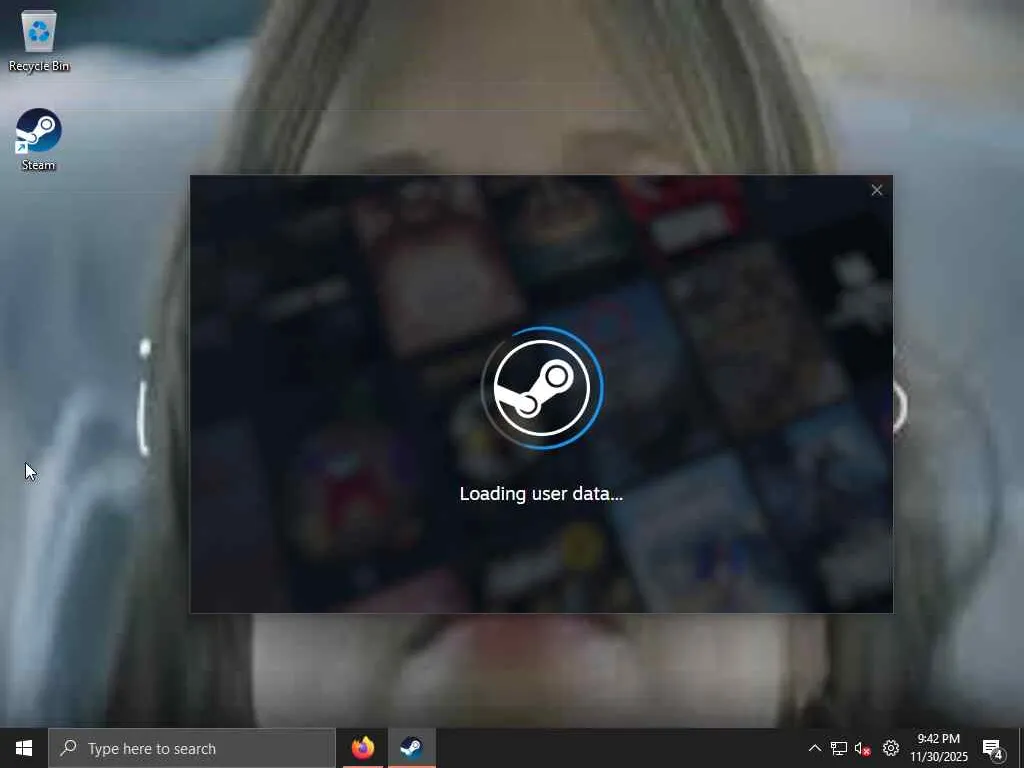
Task: Click the muted volume tray icon
Action: [863, 748]
